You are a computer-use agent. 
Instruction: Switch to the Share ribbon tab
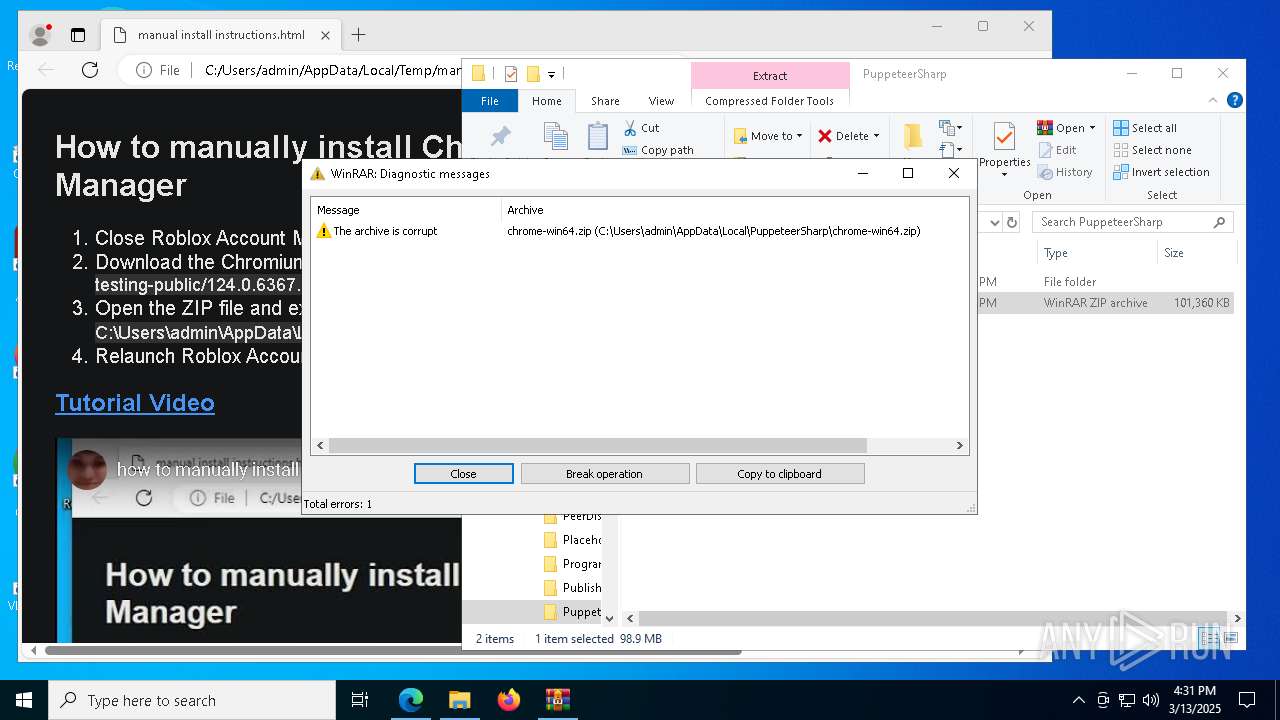click(605, 101)
